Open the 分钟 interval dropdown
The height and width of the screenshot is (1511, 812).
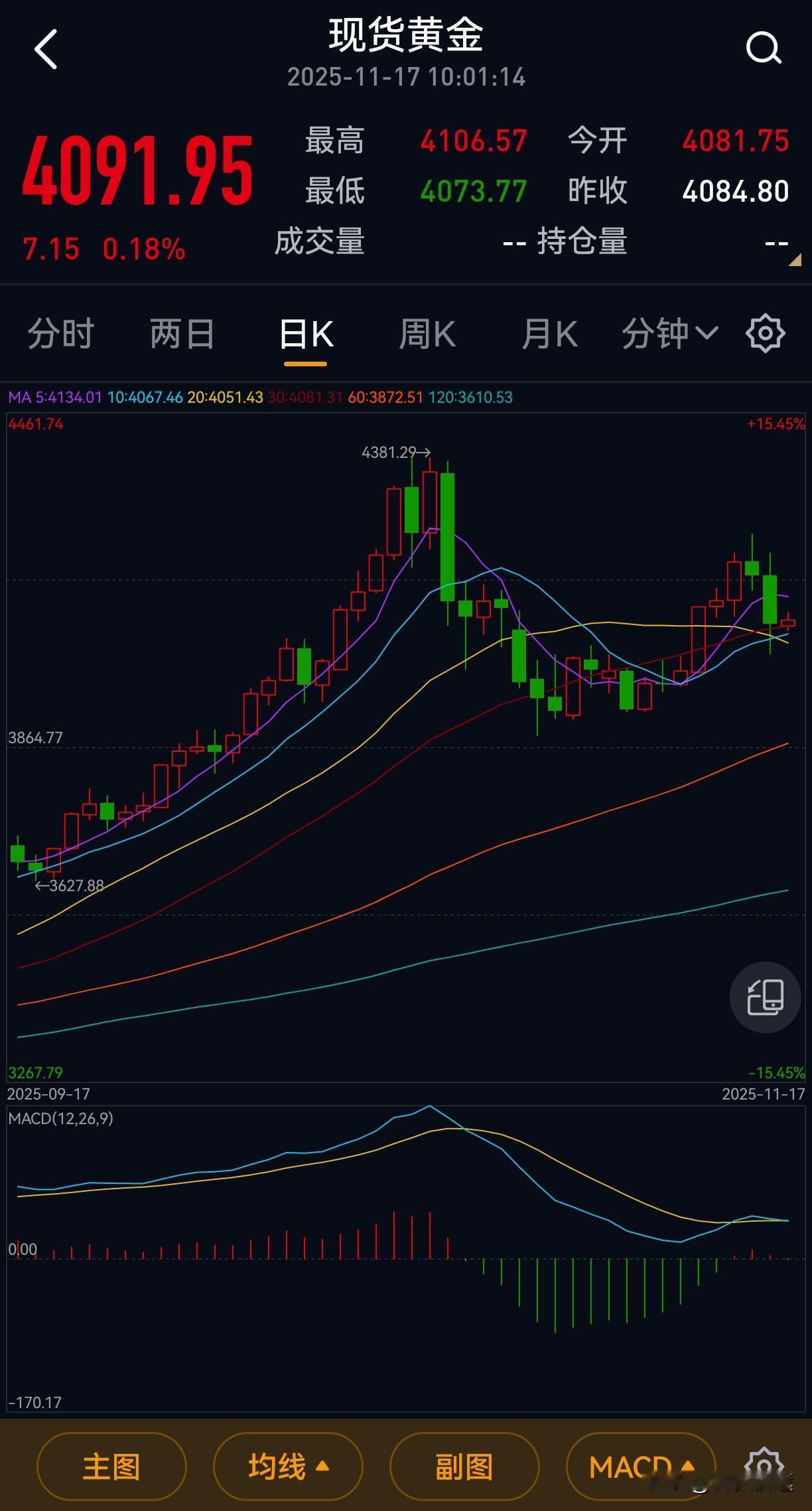670,333
